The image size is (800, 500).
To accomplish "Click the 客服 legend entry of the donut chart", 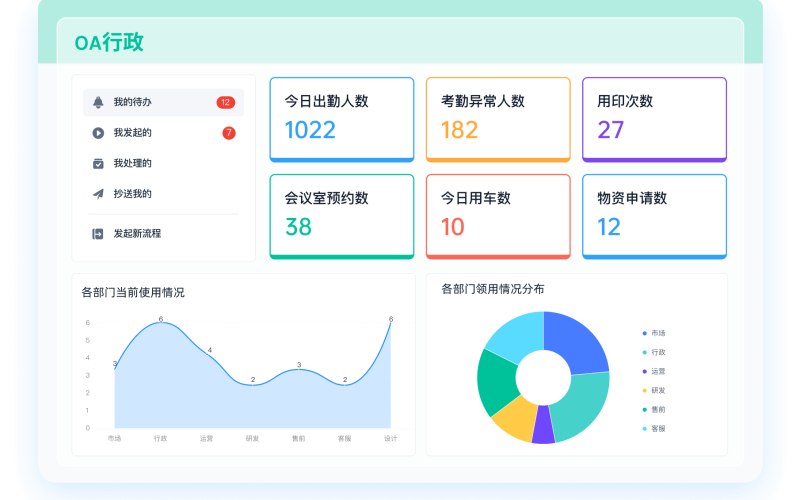I will point(654,429).
